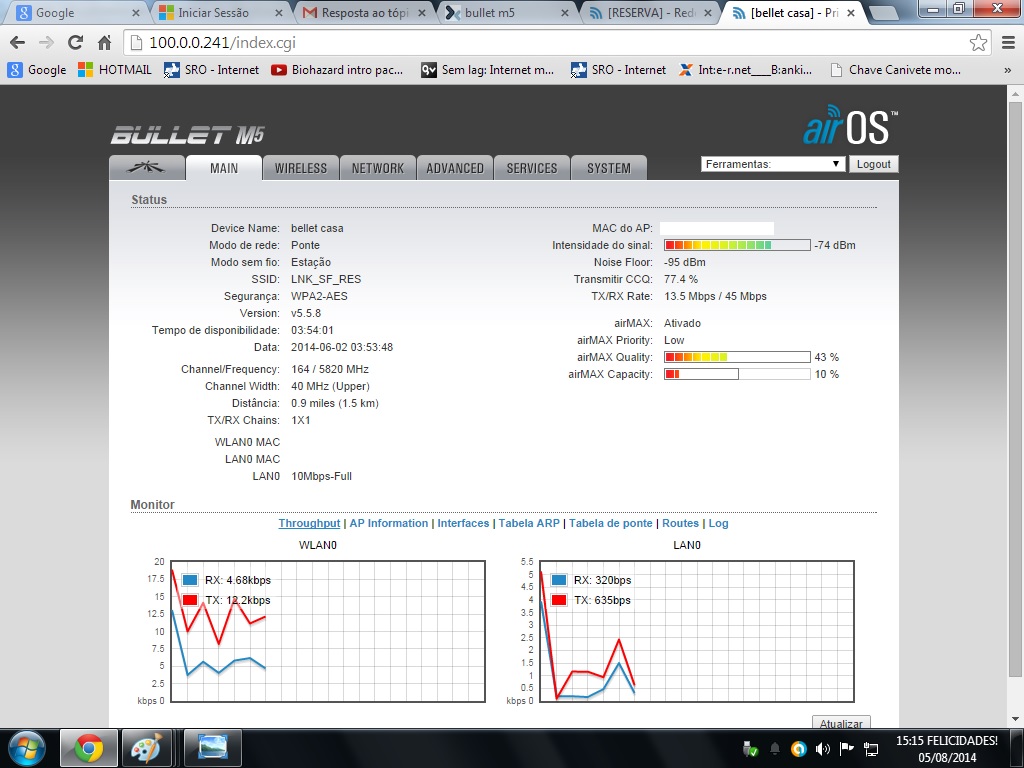Image resolution: width=1024 pixels, height=768 pixels.
Task: Reload the current page
Action: tap(76, 43)
